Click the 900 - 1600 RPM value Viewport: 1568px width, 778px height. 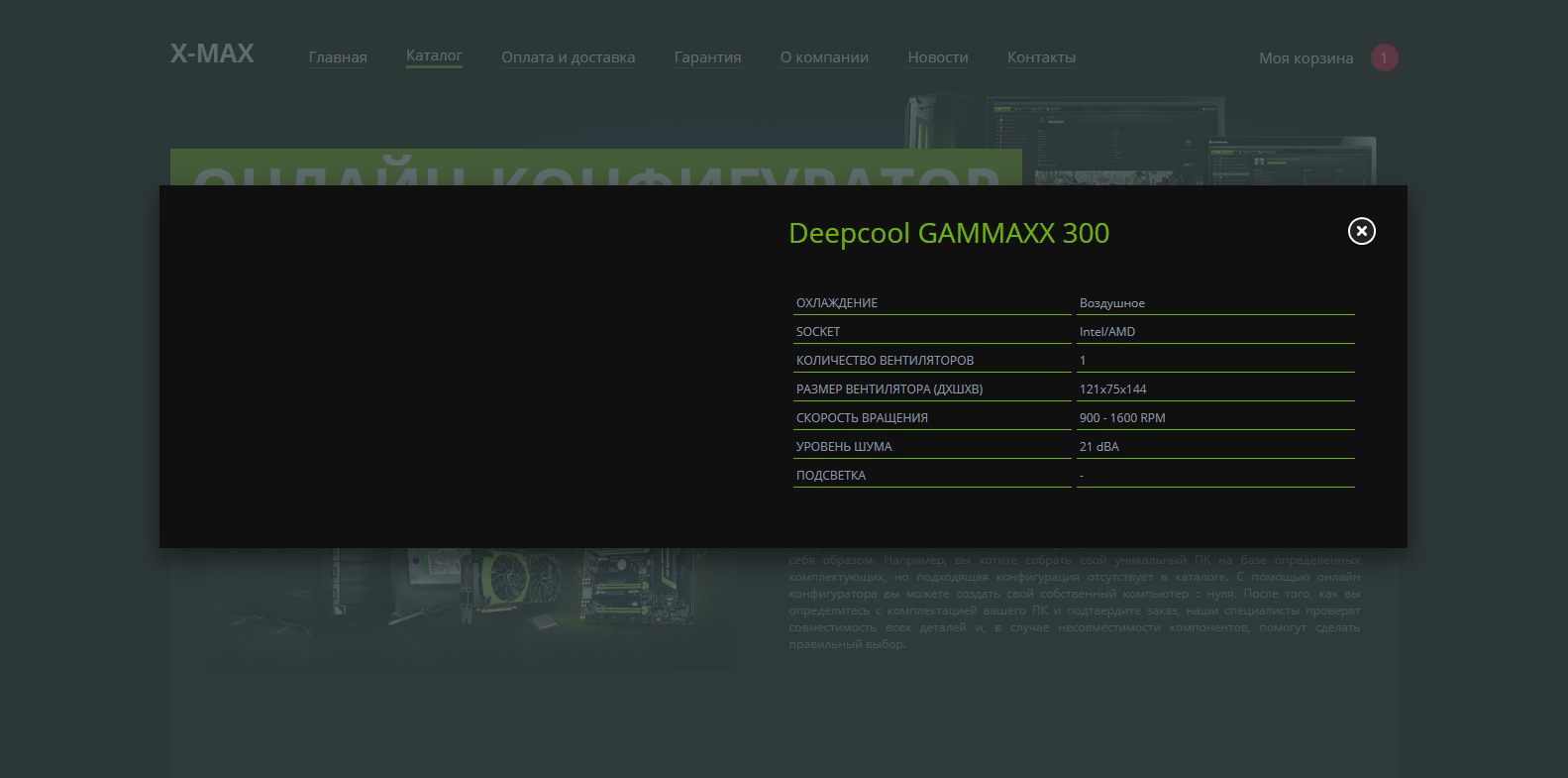click(1122, 418)
